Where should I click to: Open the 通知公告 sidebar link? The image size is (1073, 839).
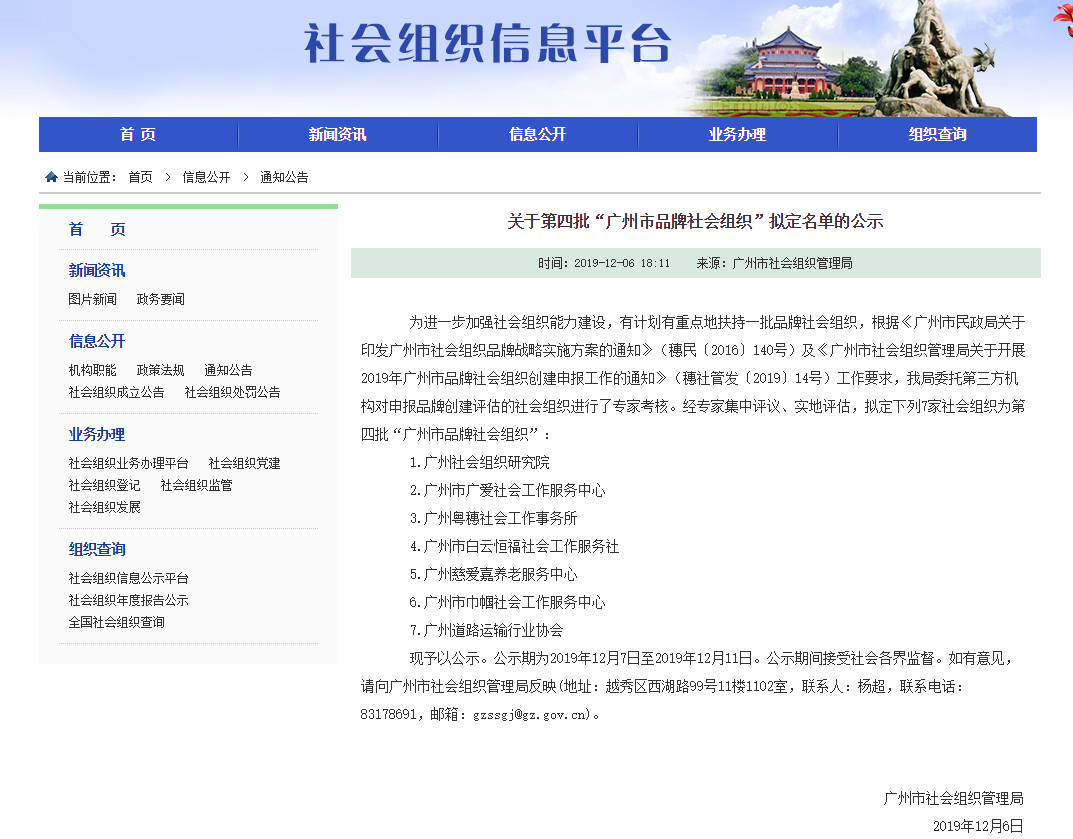click(x=229, y=370)
